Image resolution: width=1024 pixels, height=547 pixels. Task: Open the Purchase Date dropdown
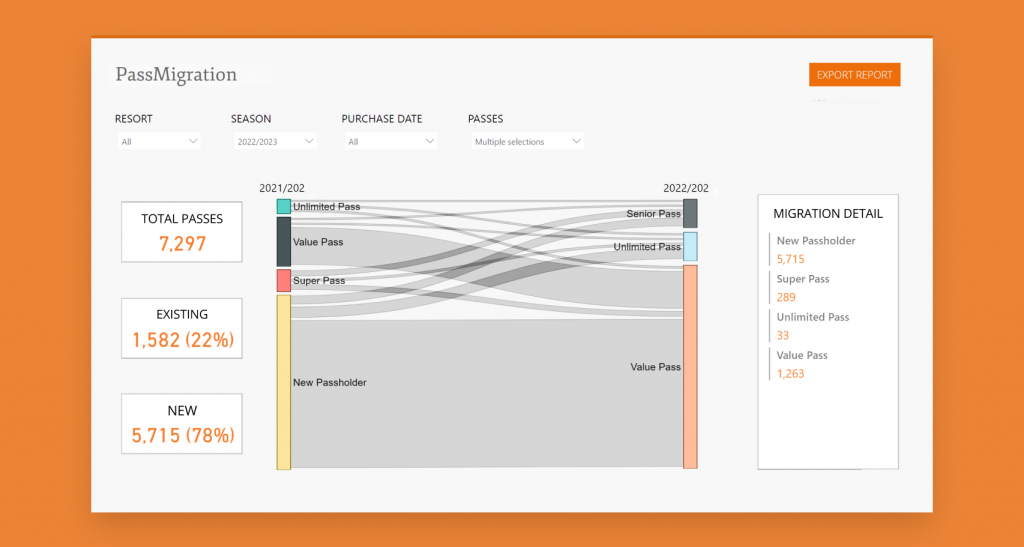point(390,142)
